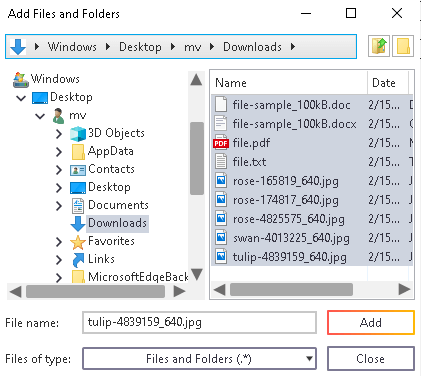This screenshot has height=376, width=422.
Task: Click tree panel vertical scrollbar thumb
Action: click(197, 158)
